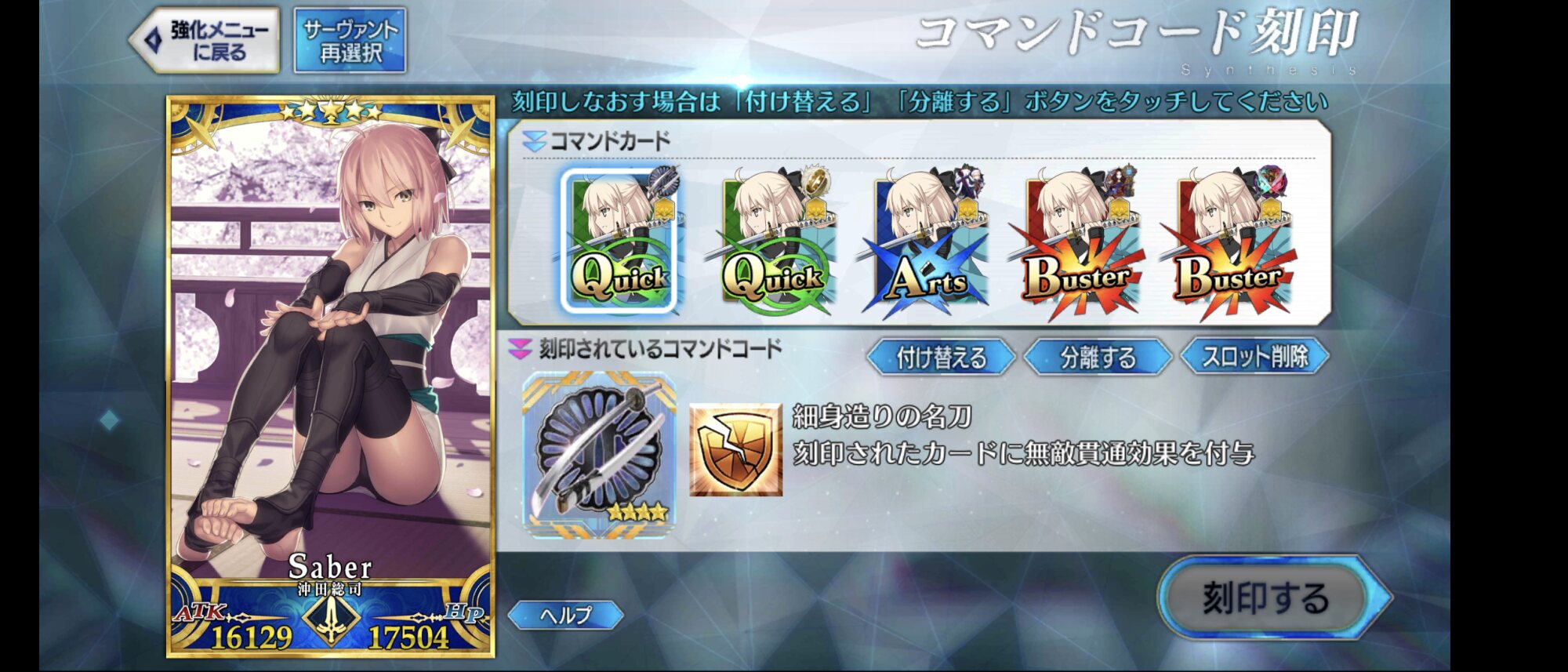Screen dimensions: 1568x672
Task: Tap the 付け替える replace button
Action: [x=942, y=358]
